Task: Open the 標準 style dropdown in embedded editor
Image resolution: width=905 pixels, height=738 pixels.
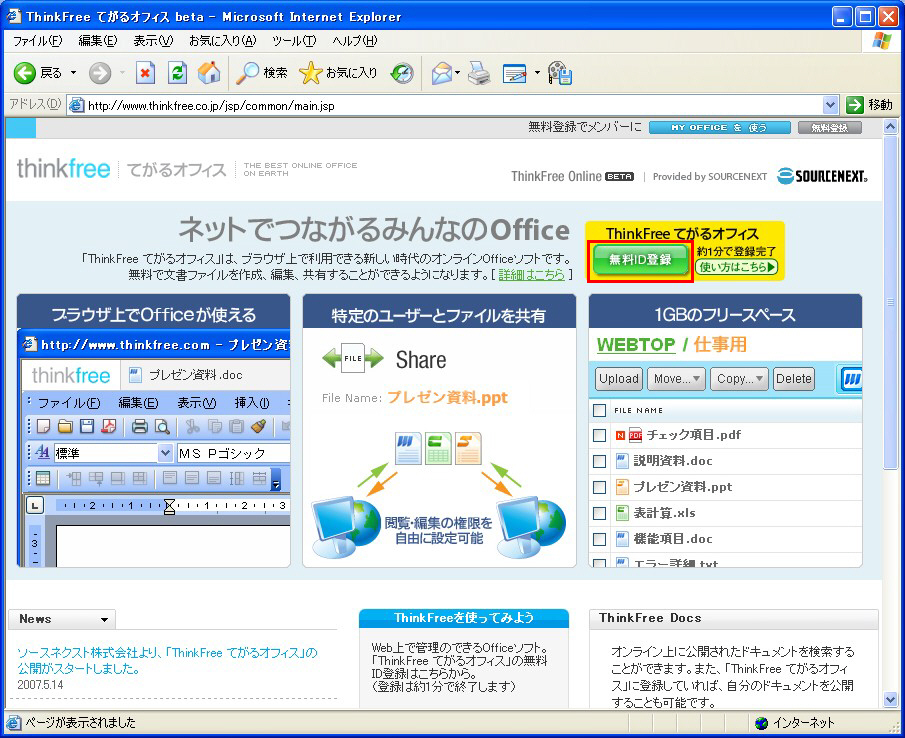Action: click(x=165, y=453)
